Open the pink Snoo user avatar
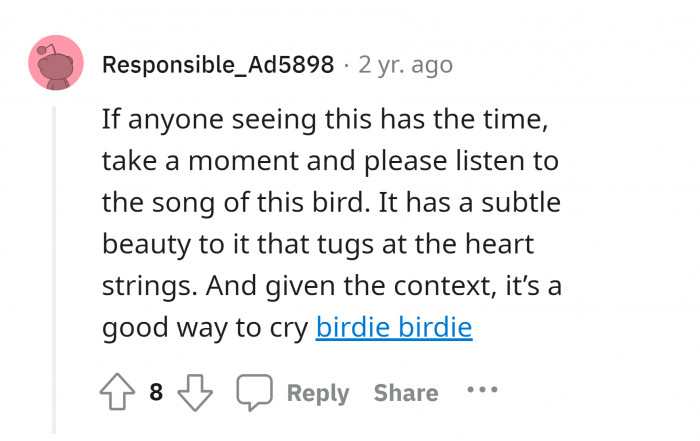Screen dimensions: 700x441 point(56,64)
